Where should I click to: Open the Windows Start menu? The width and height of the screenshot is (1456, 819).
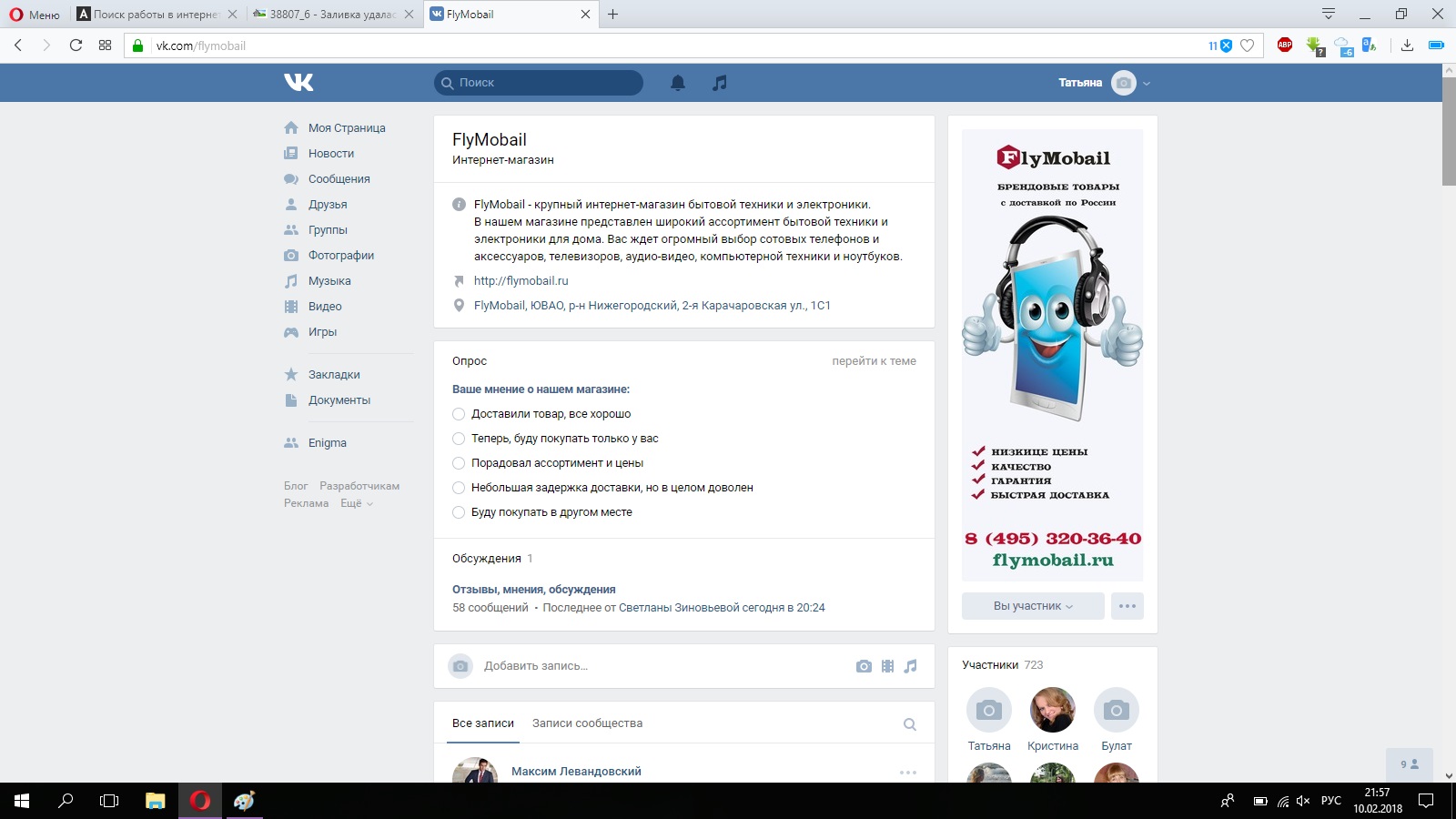(22, 801)
